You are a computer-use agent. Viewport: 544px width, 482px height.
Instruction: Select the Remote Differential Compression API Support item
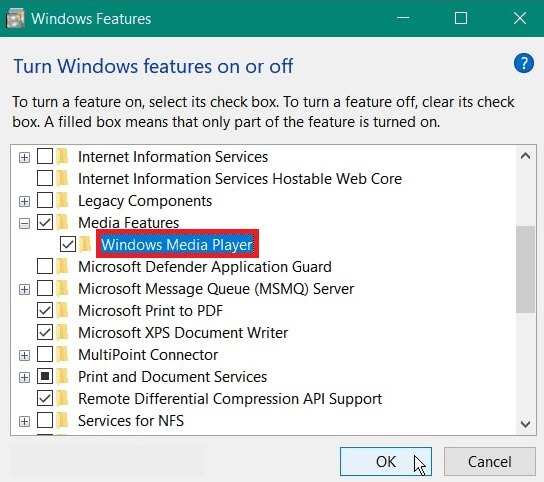(230, 399)
